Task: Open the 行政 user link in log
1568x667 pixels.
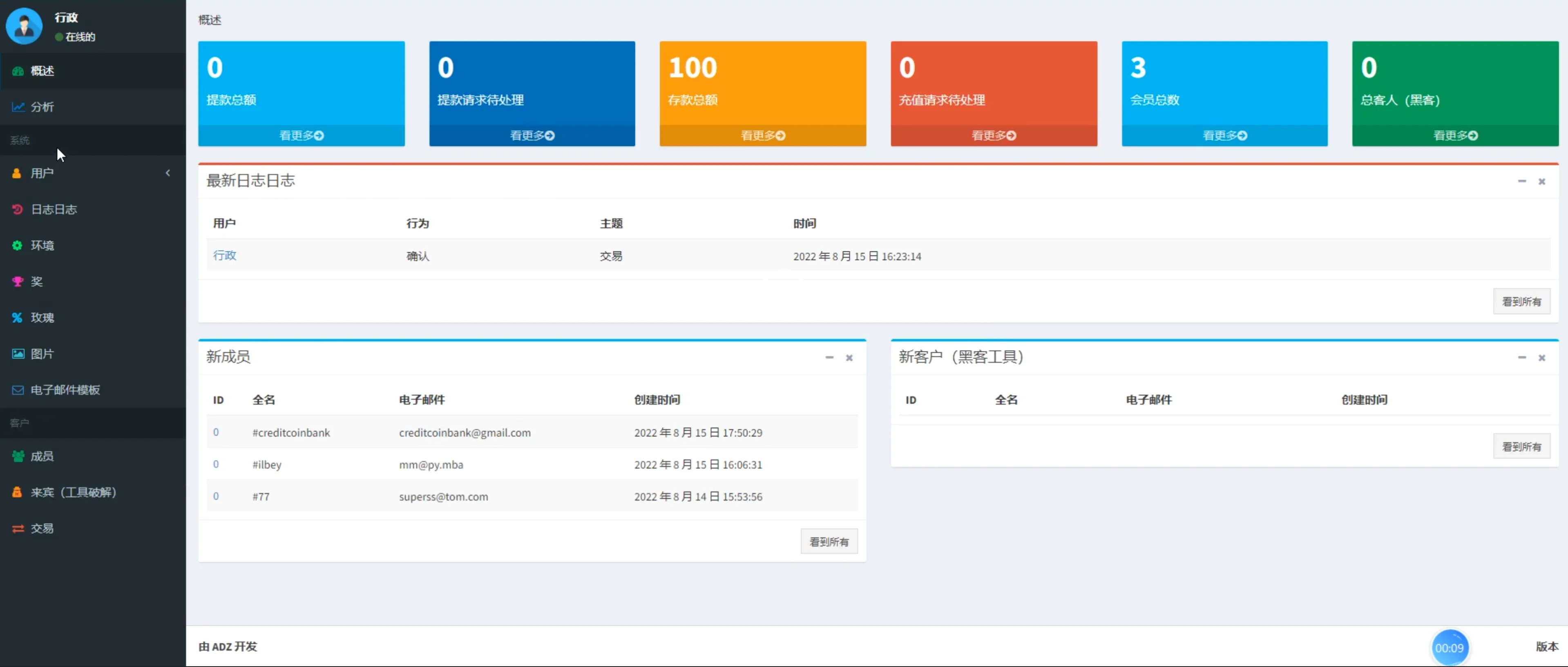Action: pos(224,255)
